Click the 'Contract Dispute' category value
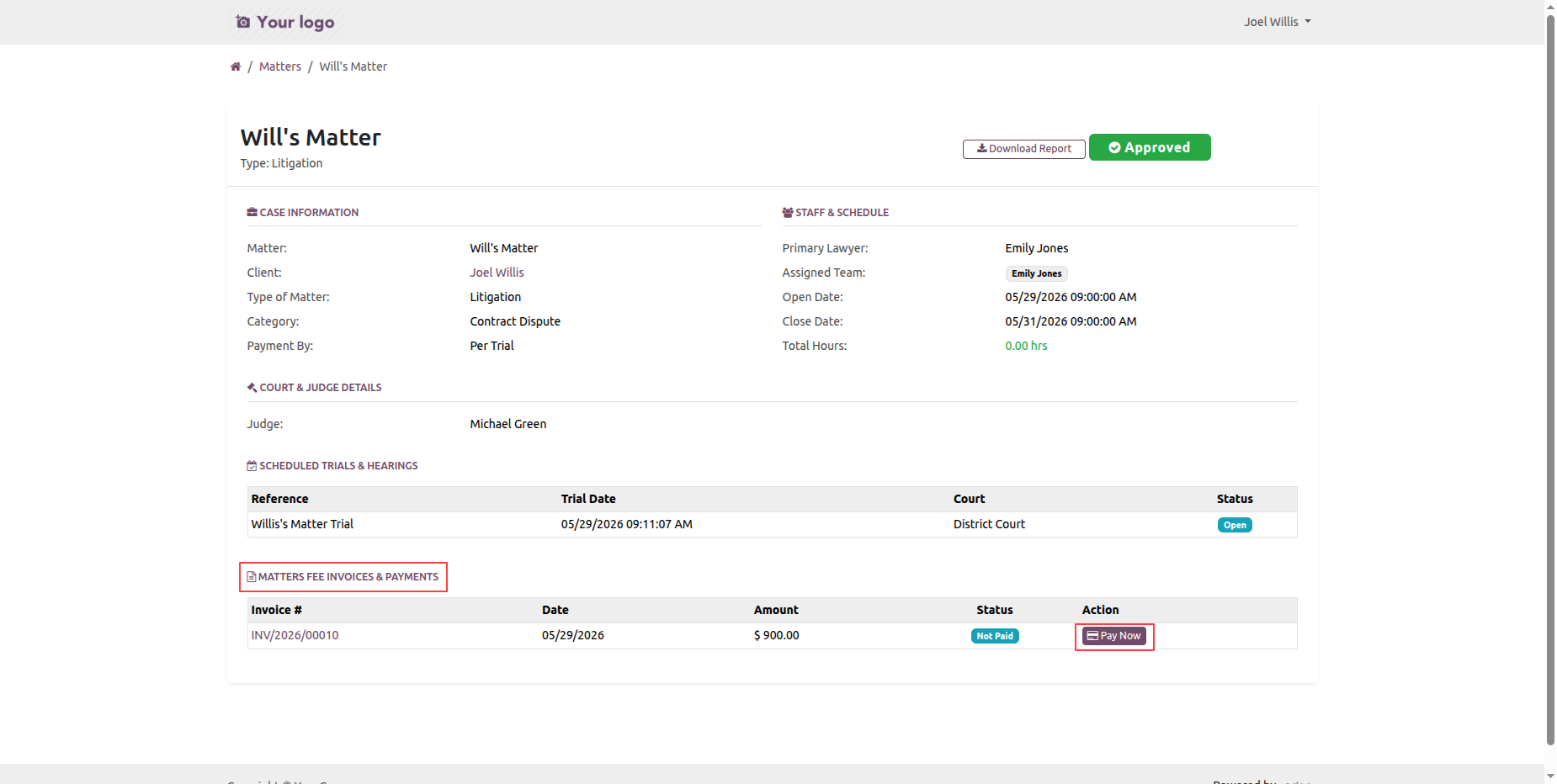The image size is (1557, 784). coord(515,321)
